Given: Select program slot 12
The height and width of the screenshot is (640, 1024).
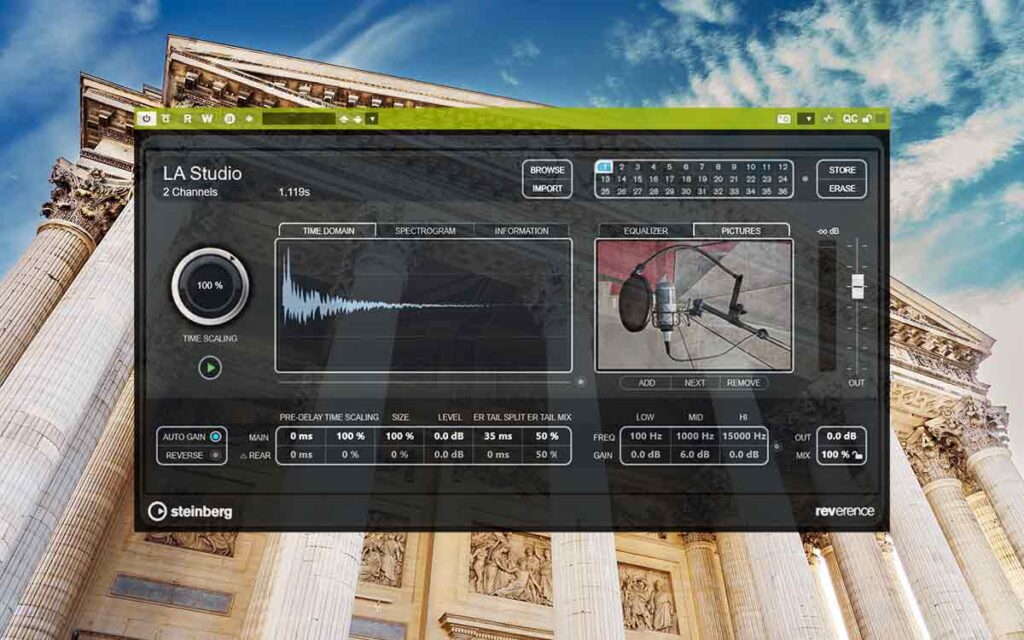Looking at the screenshot, I should point(782,167).
